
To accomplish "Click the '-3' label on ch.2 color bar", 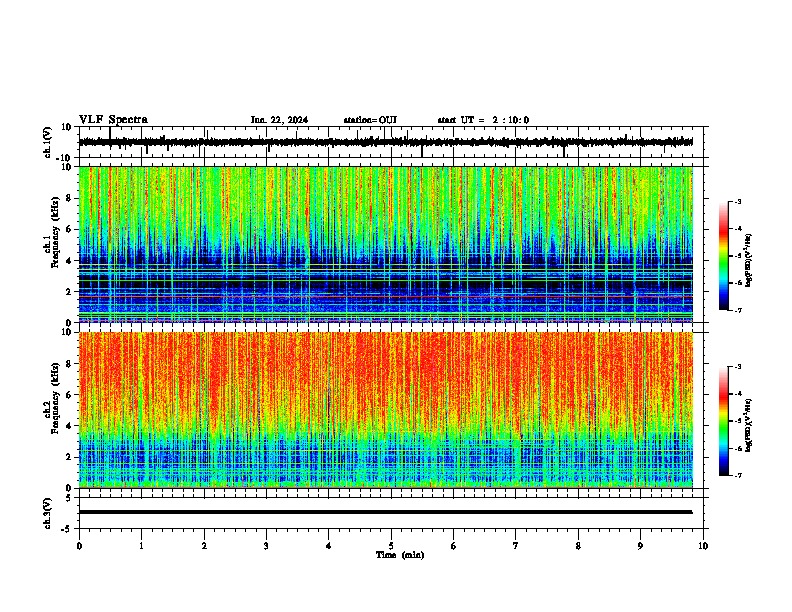I will tap(737, 367).
